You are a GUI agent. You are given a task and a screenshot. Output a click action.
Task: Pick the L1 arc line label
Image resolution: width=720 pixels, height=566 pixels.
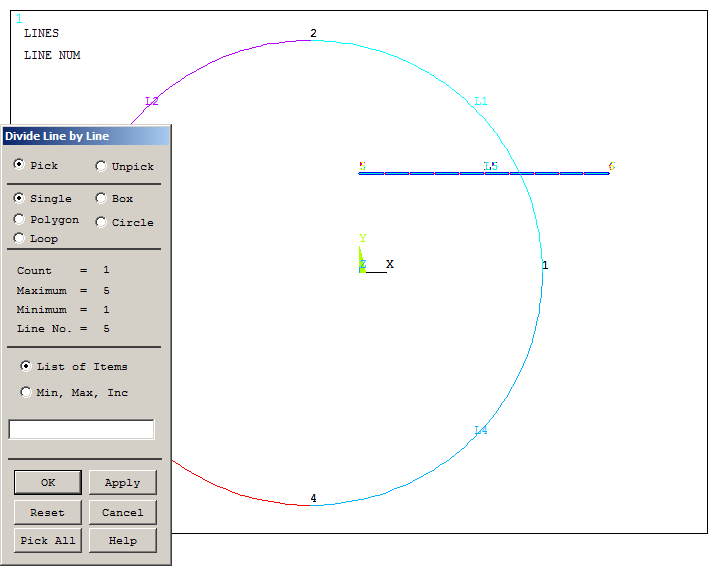tap(481, 101)
